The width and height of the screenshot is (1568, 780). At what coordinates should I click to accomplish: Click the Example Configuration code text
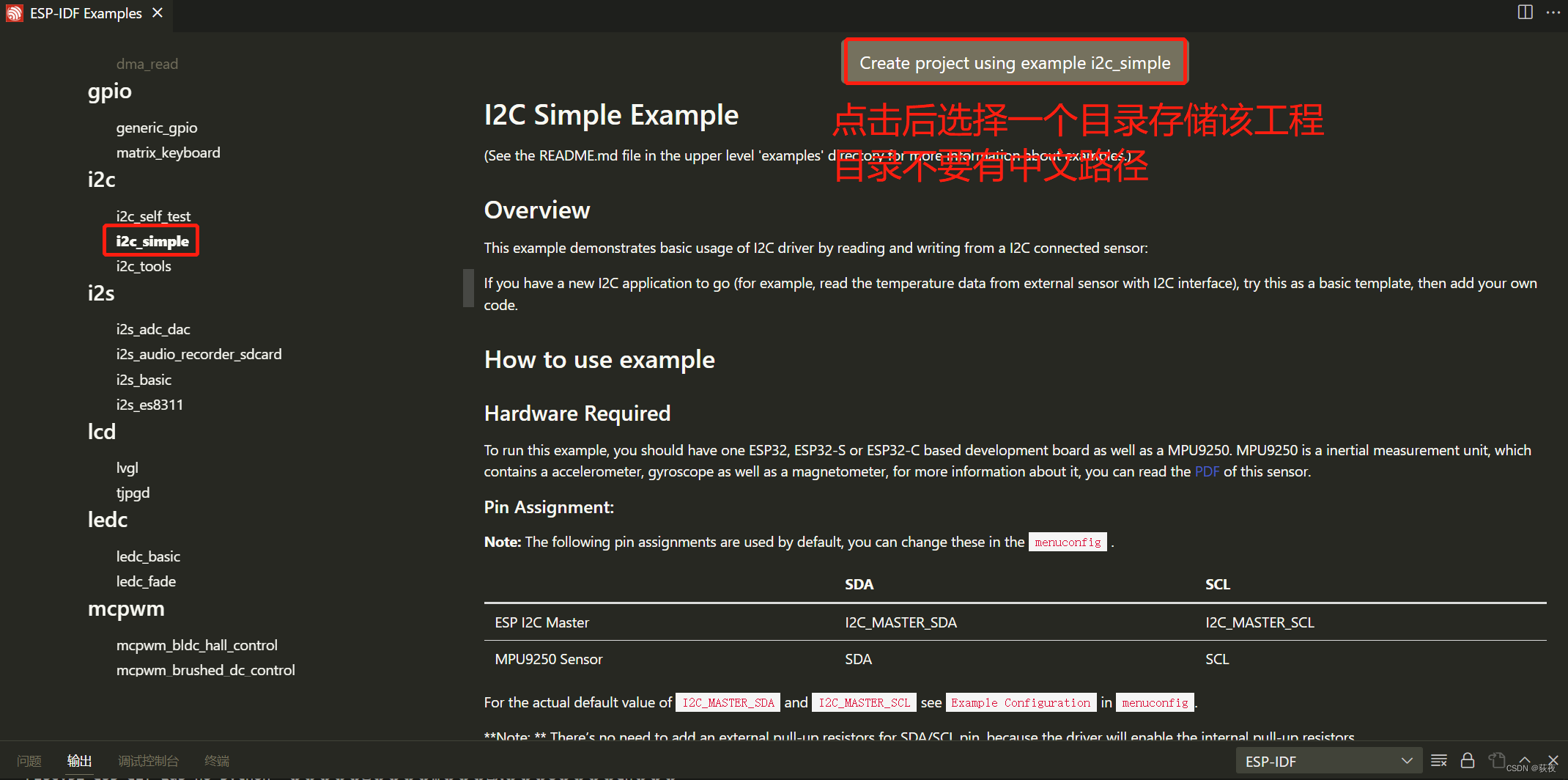(x=1021, y=702)
